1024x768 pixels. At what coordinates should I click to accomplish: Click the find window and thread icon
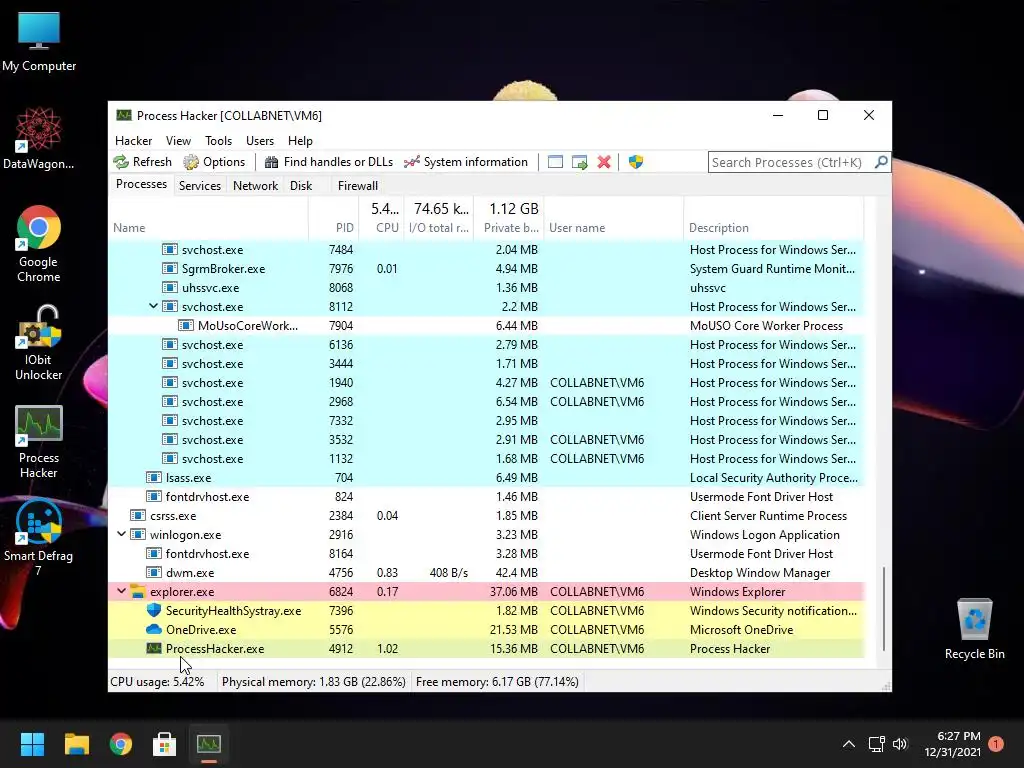579,162
